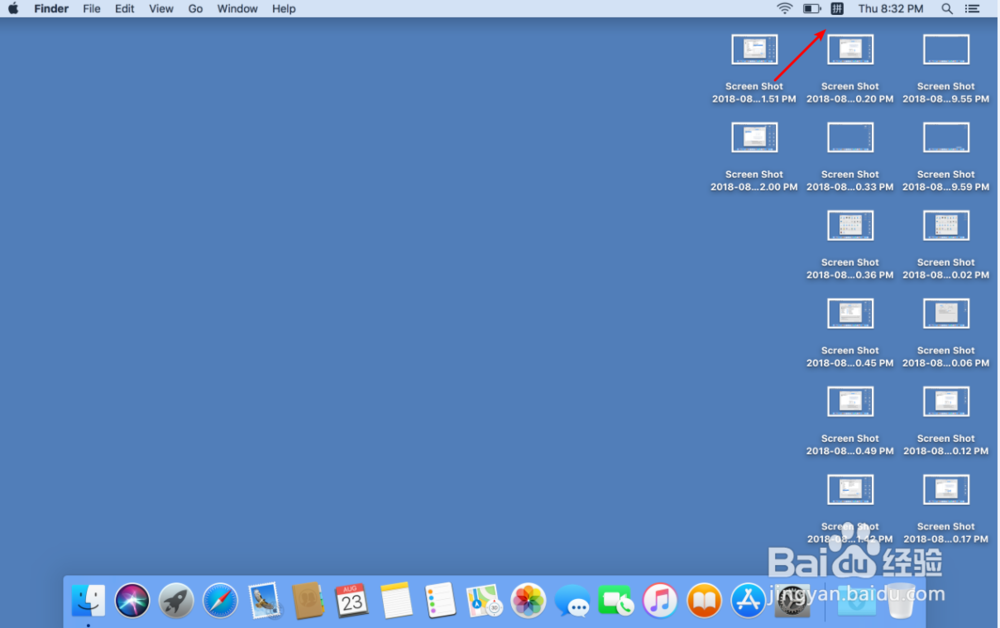Image resolution: width=1000 pixels, height=628 pixels.
Task: Open the Trash in the Dock
Action: [901, 600]
